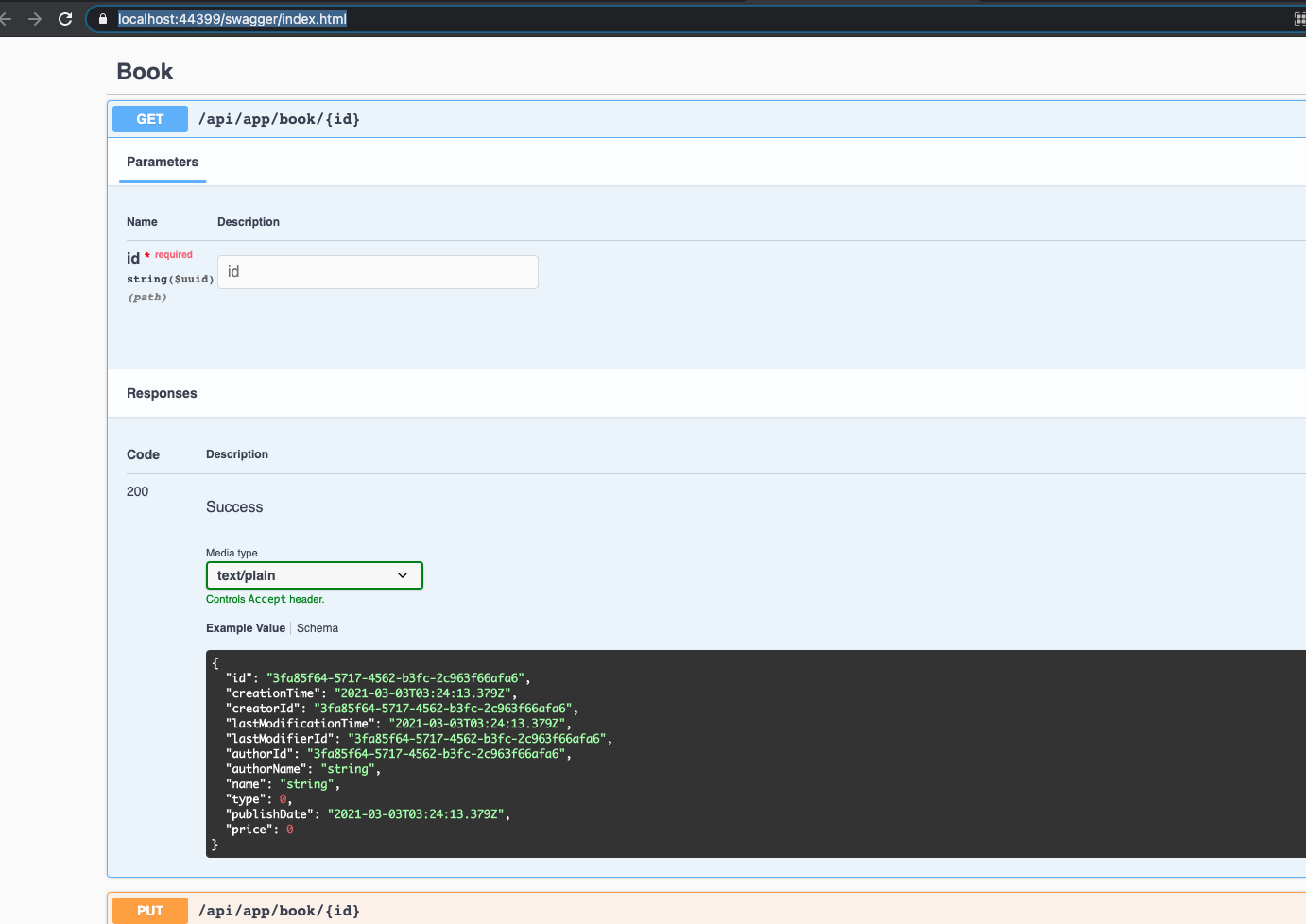Viewport: 1306px width, 924px height.
Task: Select the Example Value tab
Action: (245, 627)
